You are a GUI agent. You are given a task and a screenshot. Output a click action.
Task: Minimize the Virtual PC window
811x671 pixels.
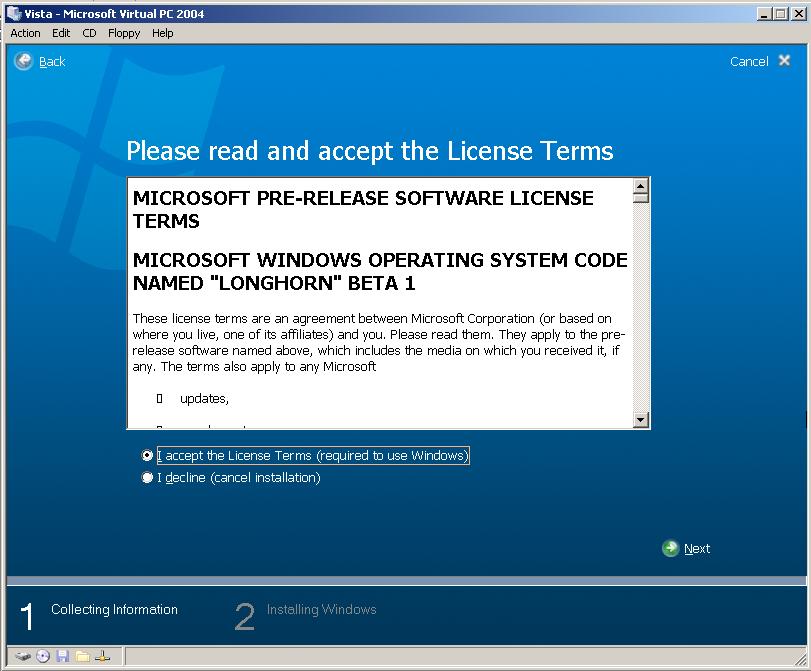click(x=764, y=14)
